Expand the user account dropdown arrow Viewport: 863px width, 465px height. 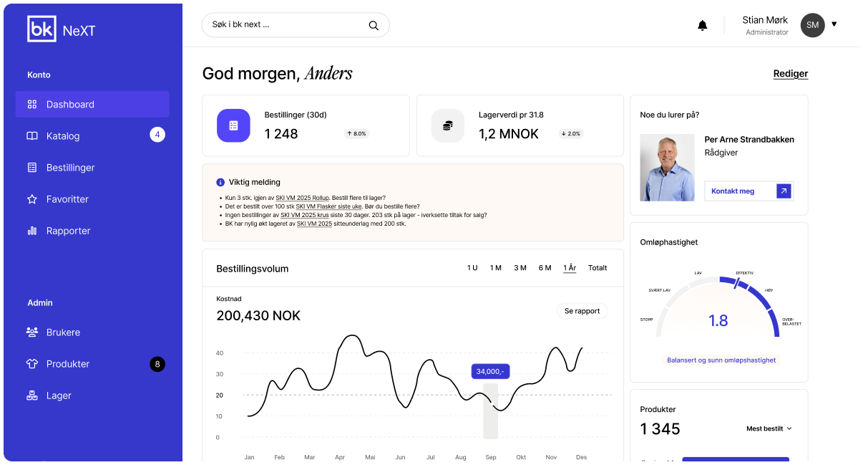click(x=834, y=24)
